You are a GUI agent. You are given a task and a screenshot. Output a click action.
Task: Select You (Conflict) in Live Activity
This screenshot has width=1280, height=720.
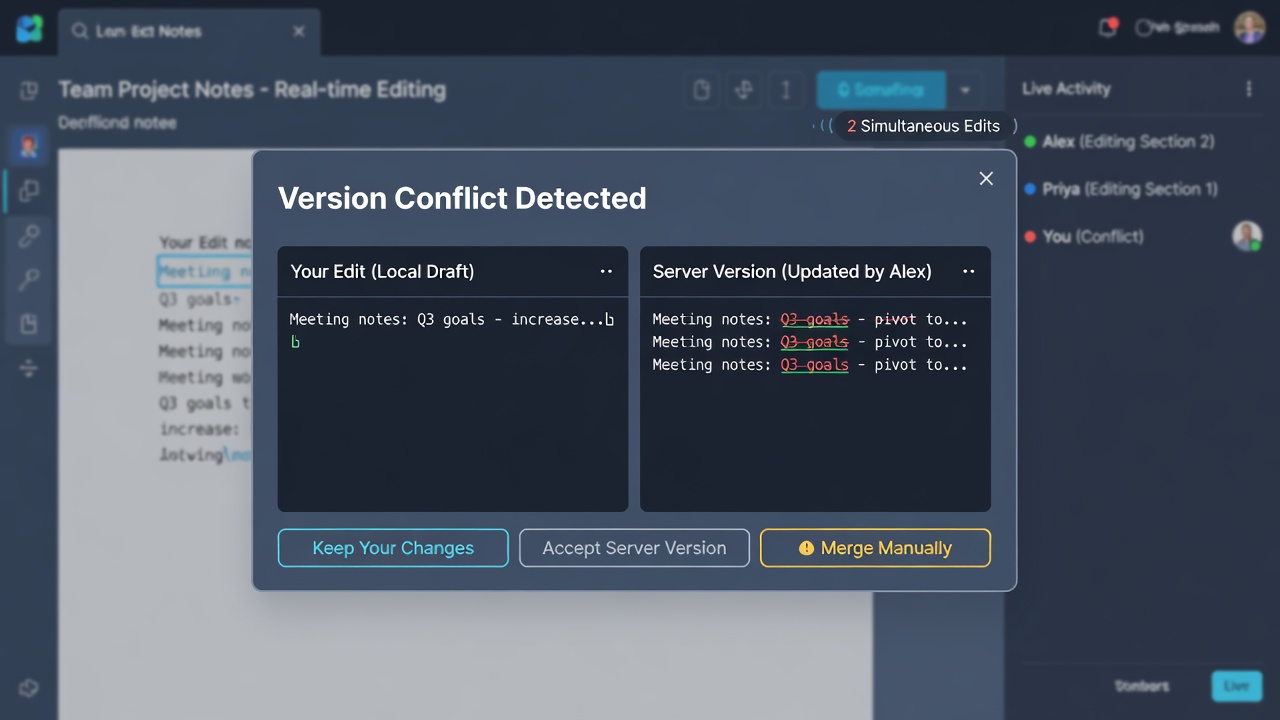[1083, 237]
